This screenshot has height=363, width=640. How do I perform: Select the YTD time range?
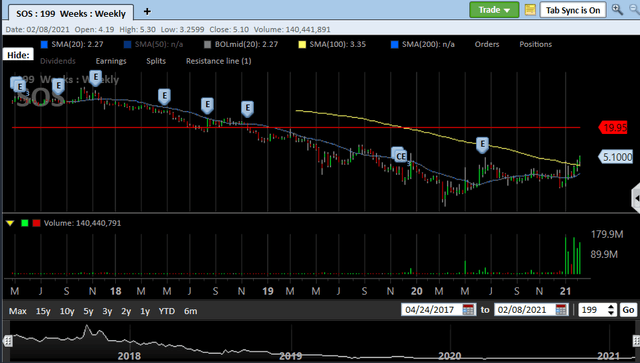pos(167,311)
